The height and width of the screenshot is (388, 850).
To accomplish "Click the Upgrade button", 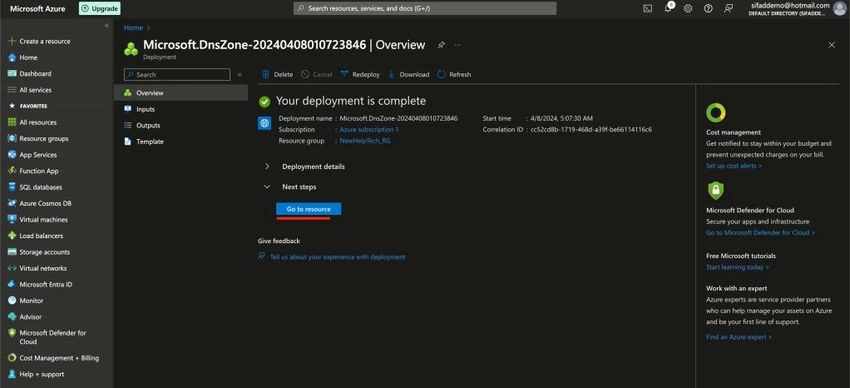I will click(x=100, y=9).
